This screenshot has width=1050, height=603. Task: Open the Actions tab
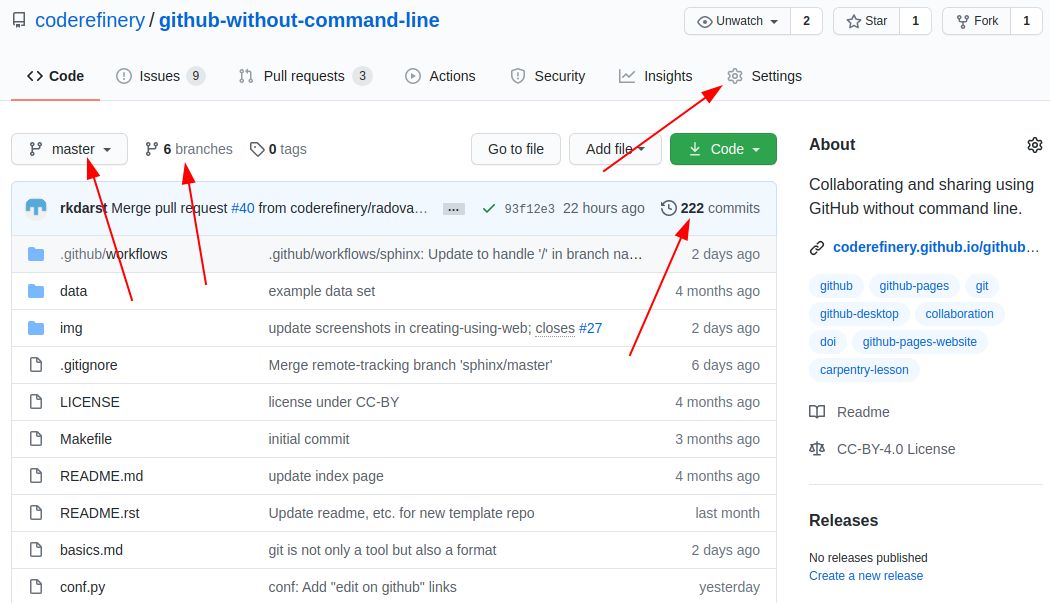[x=440, y=76]
